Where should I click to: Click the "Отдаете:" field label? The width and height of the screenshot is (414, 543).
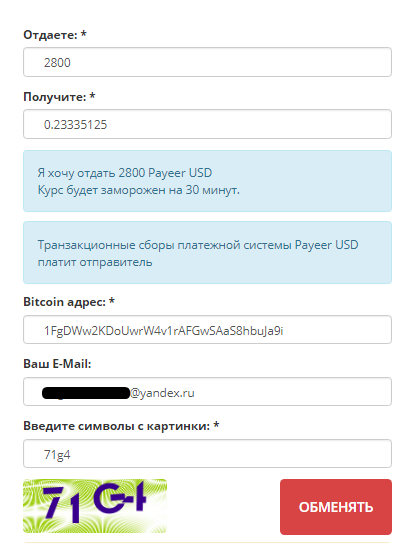(x=50, y=35)
